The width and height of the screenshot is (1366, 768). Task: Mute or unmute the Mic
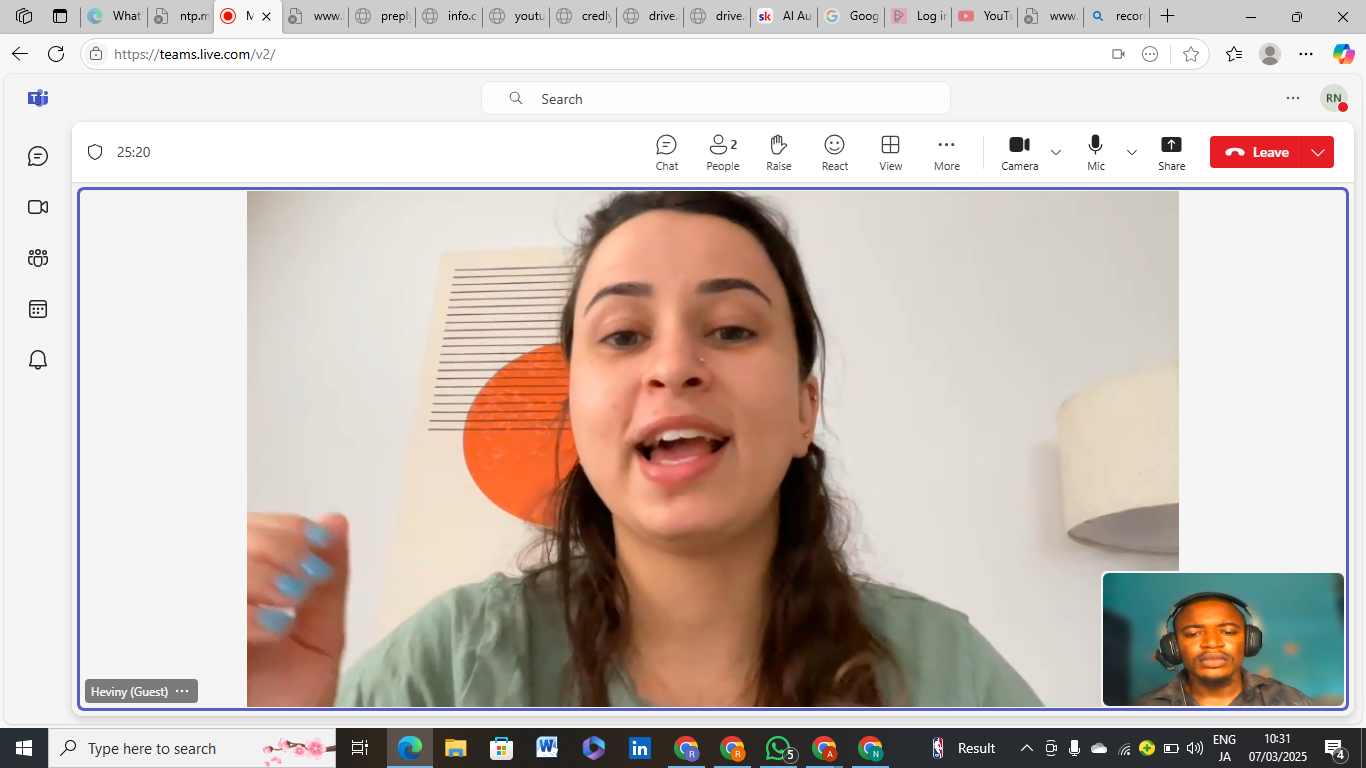(1096, 152)
